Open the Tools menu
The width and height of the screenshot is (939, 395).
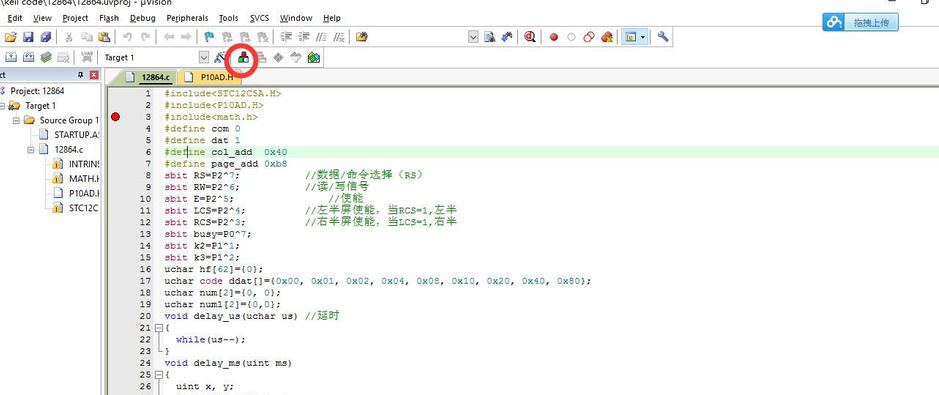point(229,18)
